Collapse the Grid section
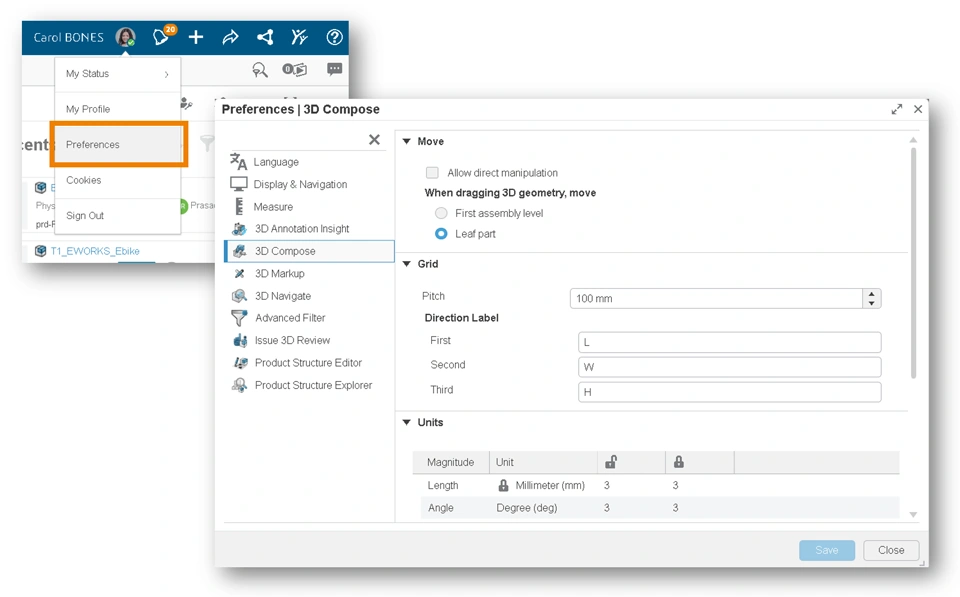This screenshot has height=597, width=960. pyautogui.click(x=407, y=264)
